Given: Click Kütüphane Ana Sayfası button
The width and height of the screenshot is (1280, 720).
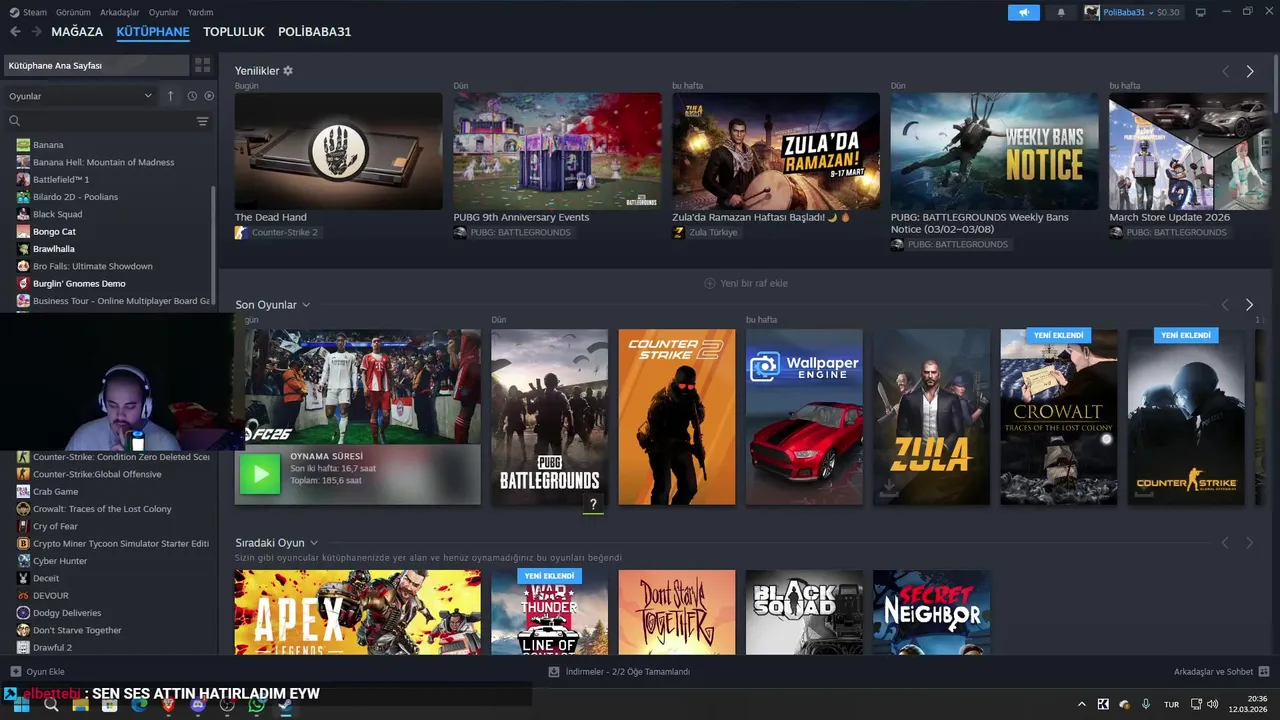Looking at the screenshot, I should [x=96, y=65].
